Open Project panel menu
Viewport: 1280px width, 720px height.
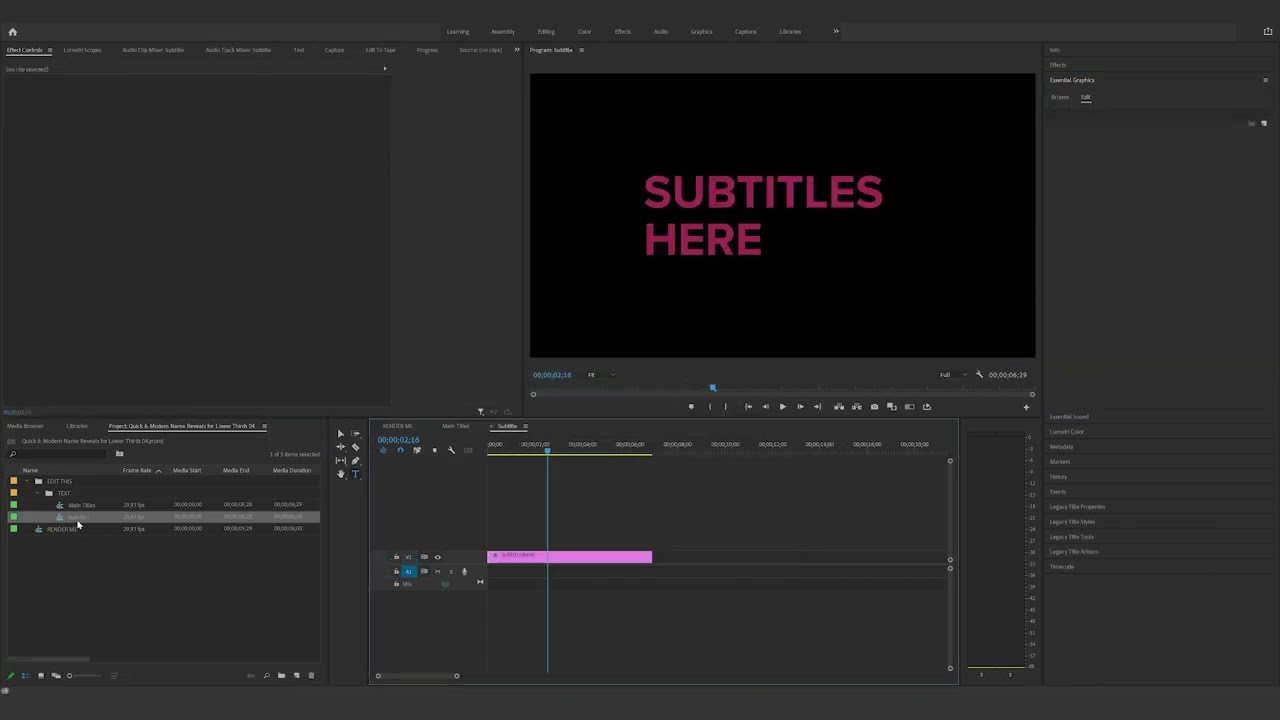tap(264, 426)
